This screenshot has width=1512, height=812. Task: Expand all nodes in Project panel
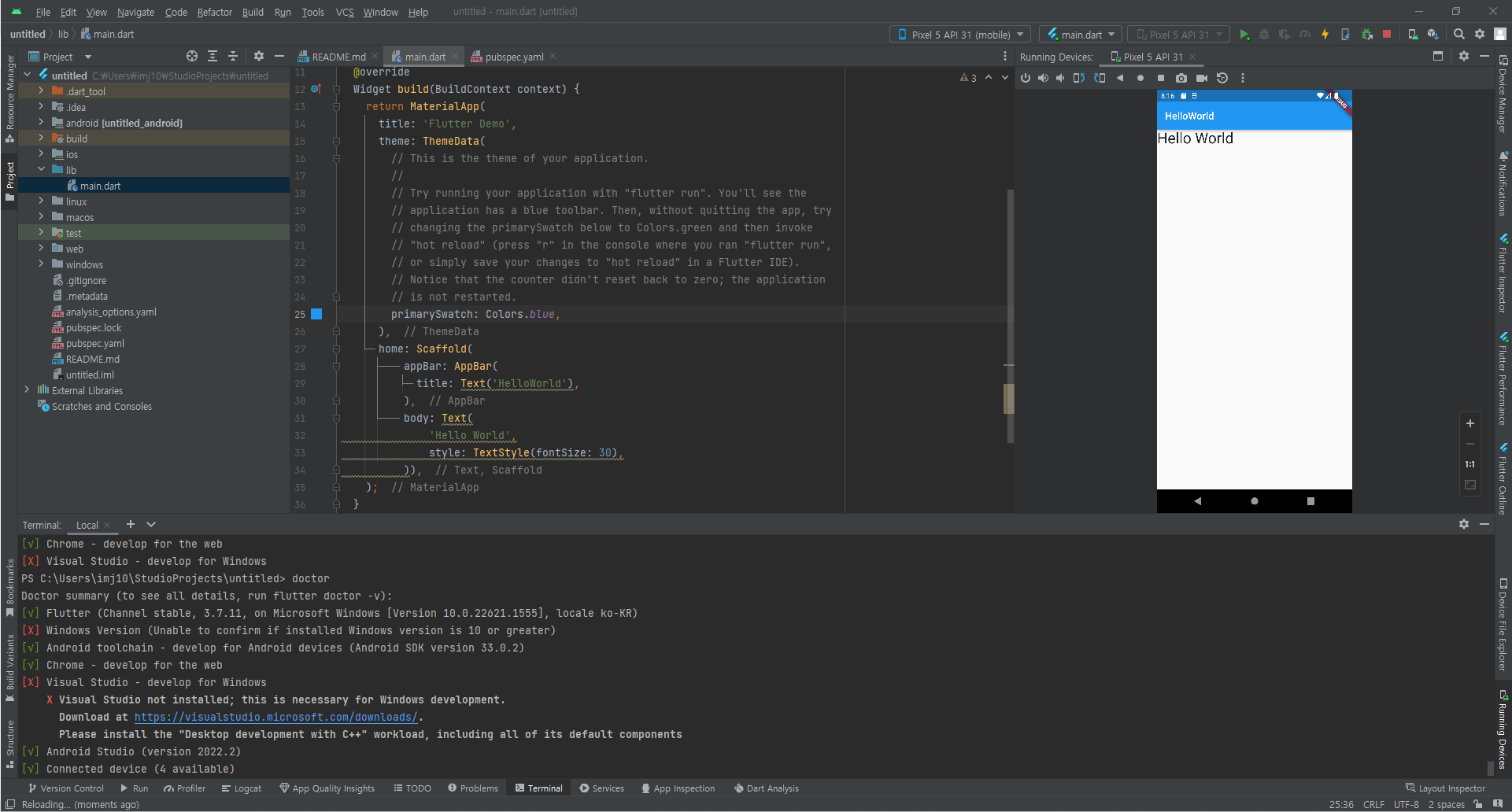pyautogui.click(x=213, y=57)
